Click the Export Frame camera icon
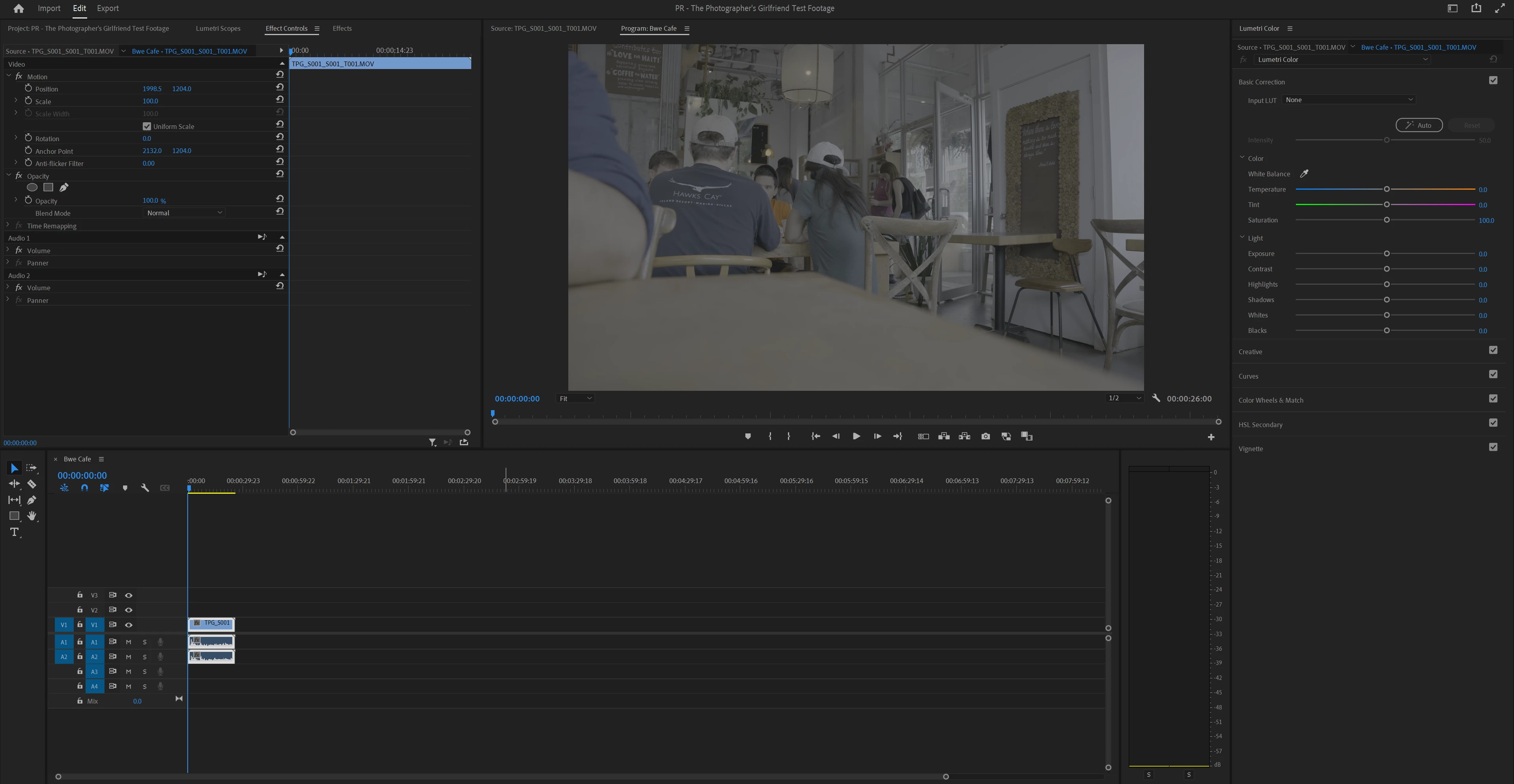 coord(986,436)
